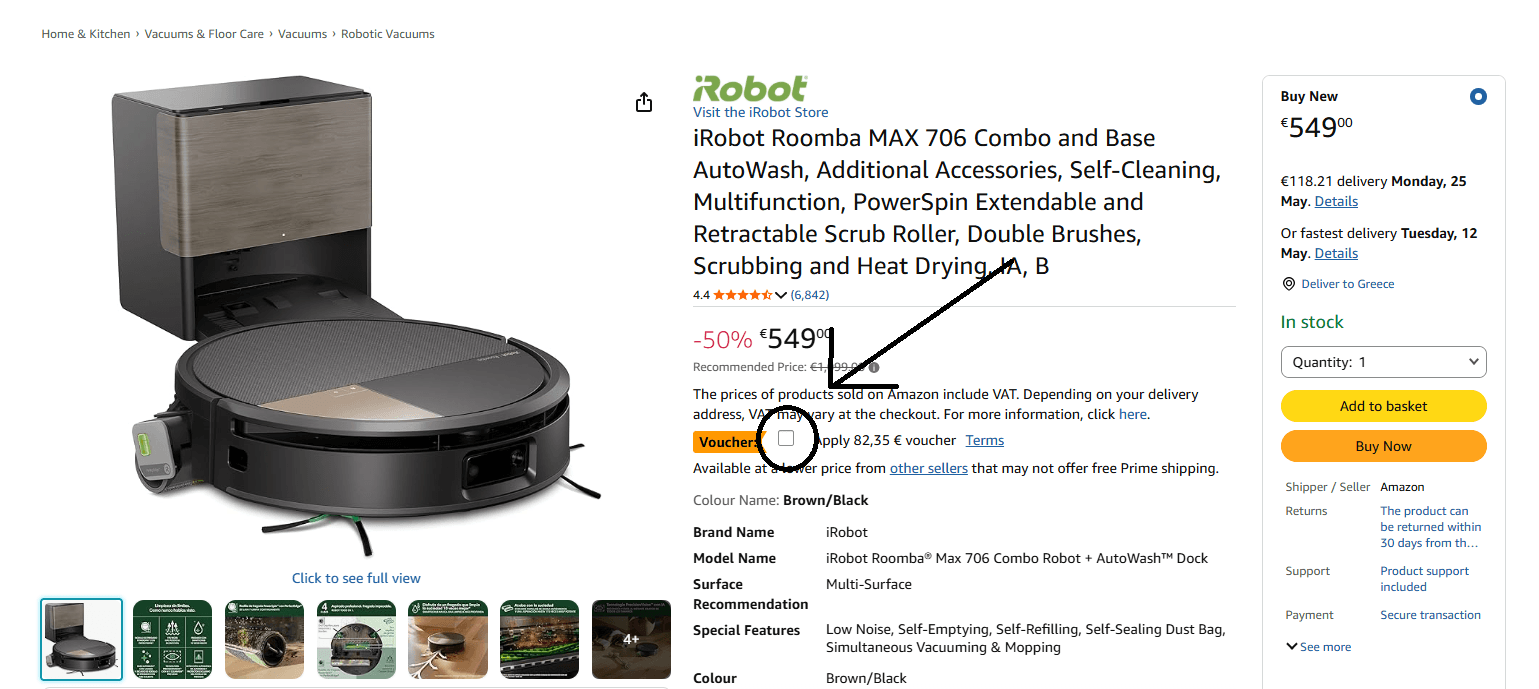Select the second product thumbnail image
Image resolution: width=1539 pixels, height=689 pixels.
click(x=173, y=640)
